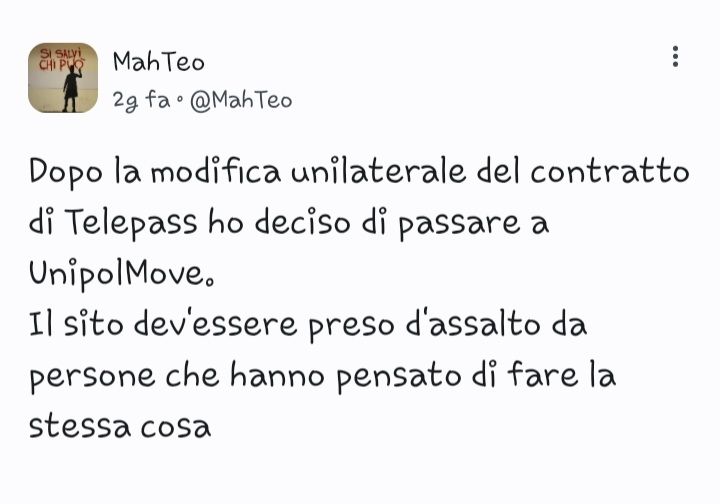Viewport: 720px width, 504px height.
Task: Click the word 'contratto' in the post
Action: coord(610,172)
